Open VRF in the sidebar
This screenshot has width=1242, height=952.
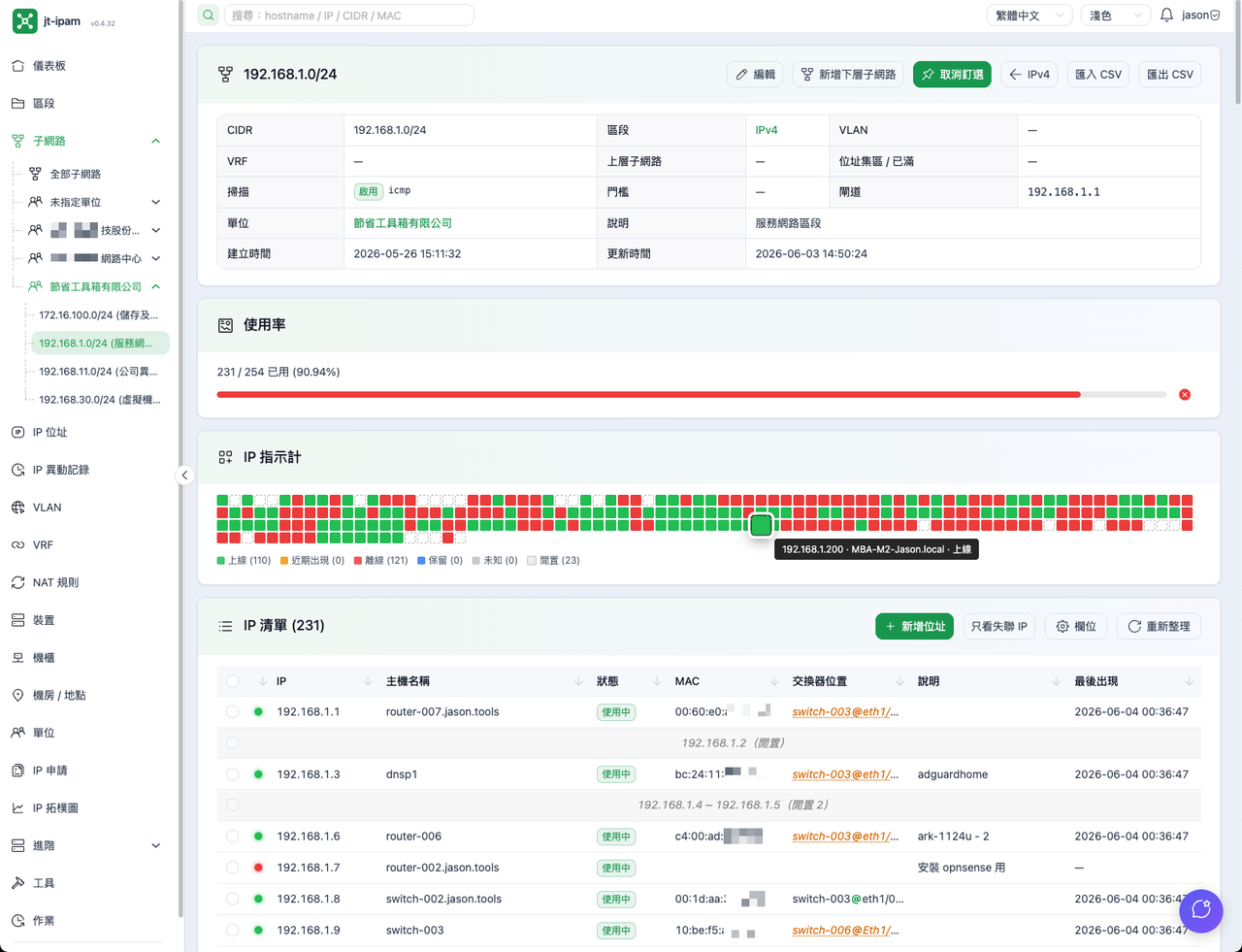(43, 545)
